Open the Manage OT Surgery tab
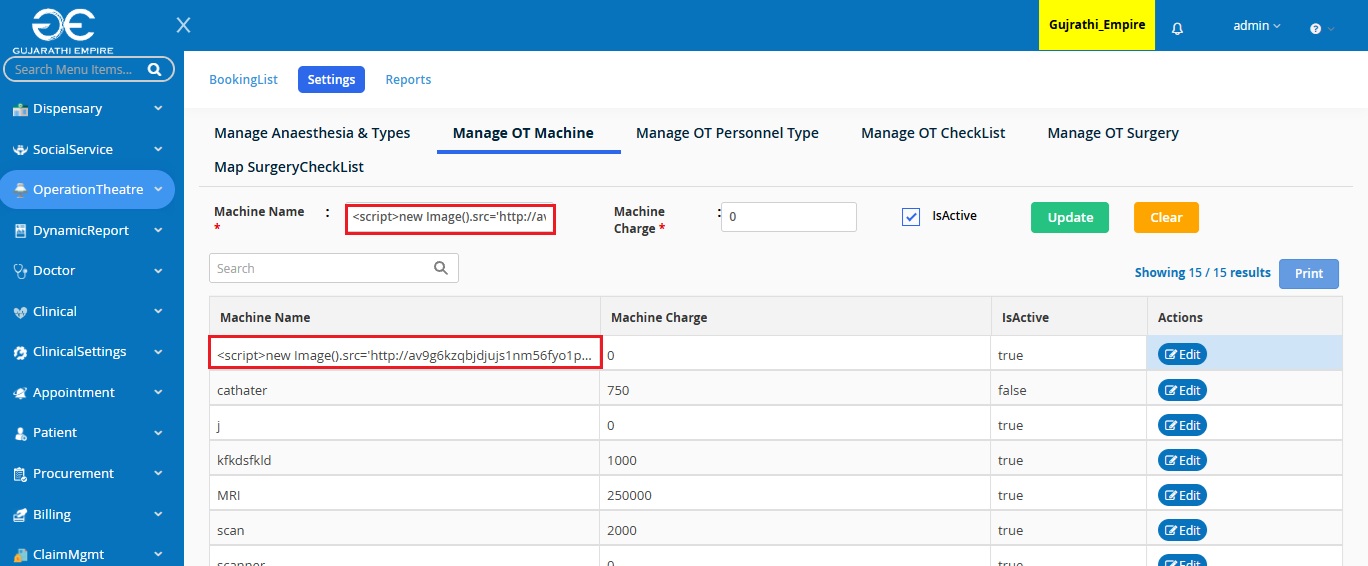The height and width of the screenshot is (566, 1368). [x=1113, y=133]
